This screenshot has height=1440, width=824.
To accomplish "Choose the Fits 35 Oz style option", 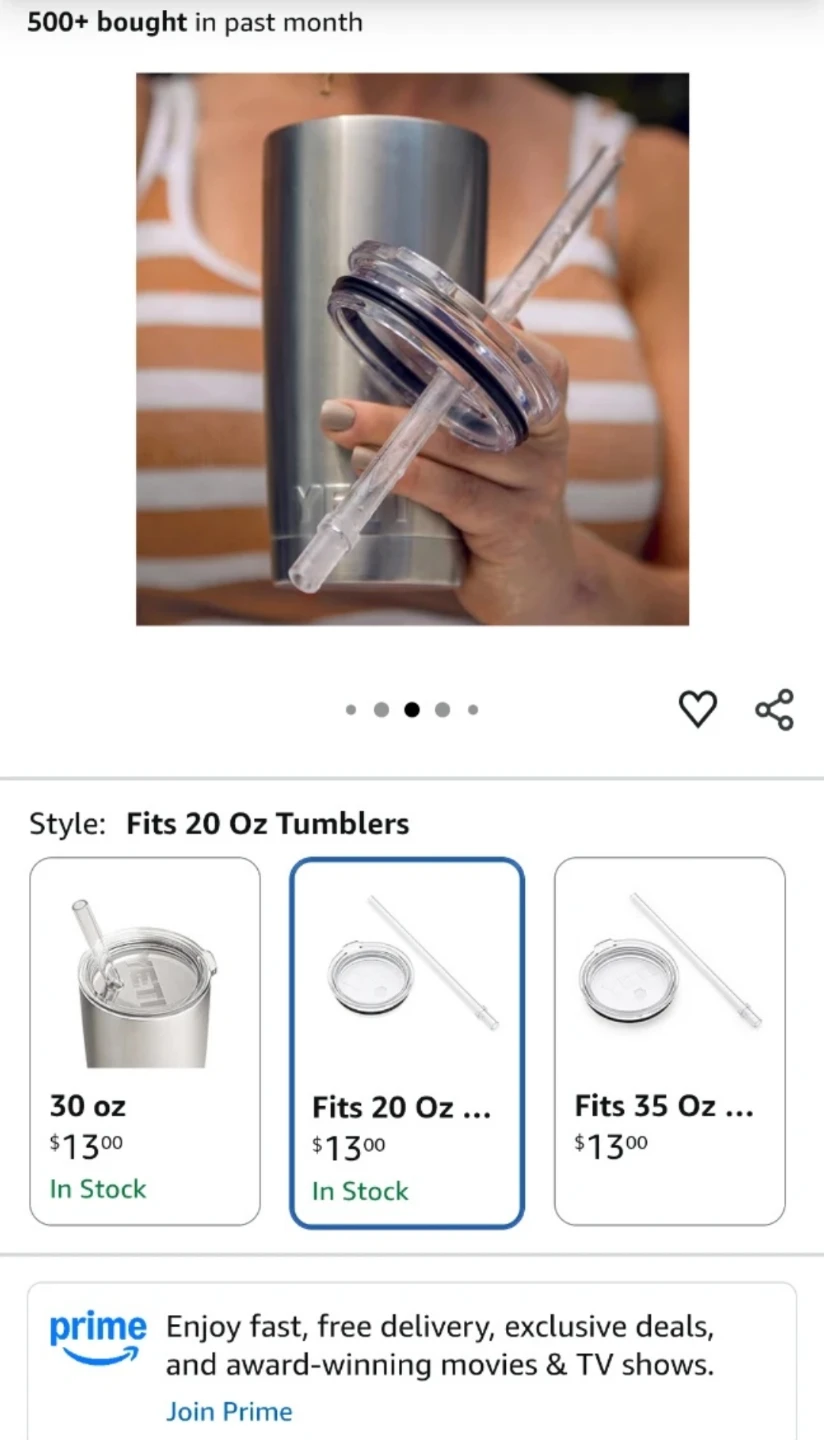I will (x=670, y=1041).
